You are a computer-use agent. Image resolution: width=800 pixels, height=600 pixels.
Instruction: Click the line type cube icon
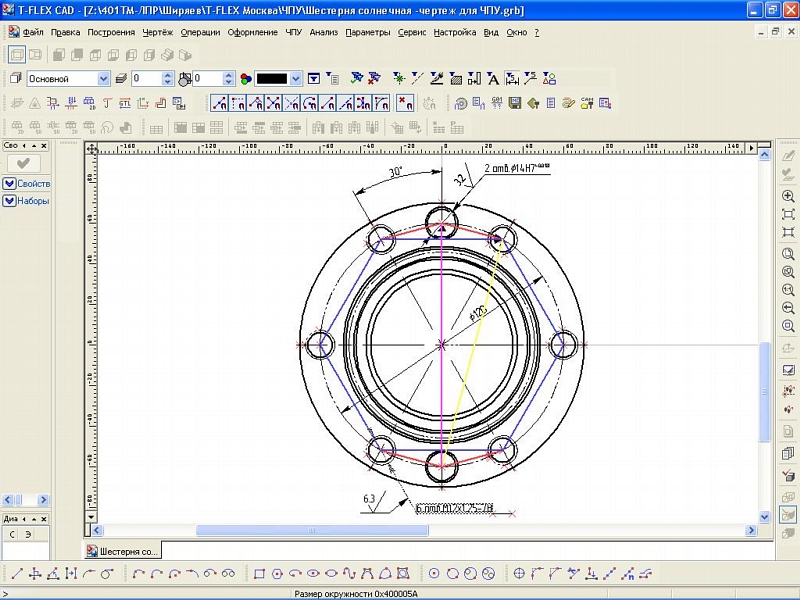pos(16,79)
